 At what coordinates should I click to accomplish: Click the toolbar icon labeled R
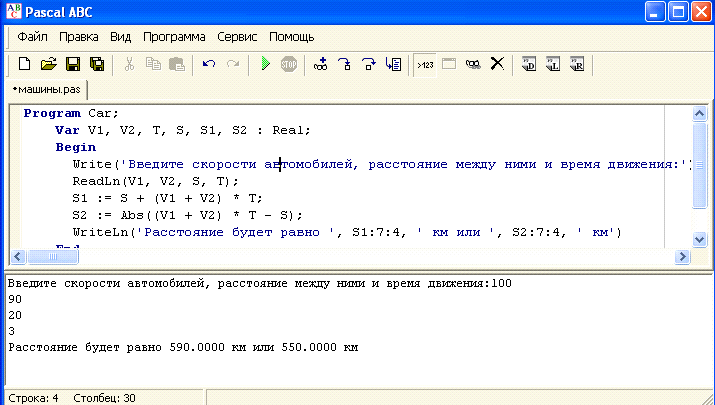577,64
